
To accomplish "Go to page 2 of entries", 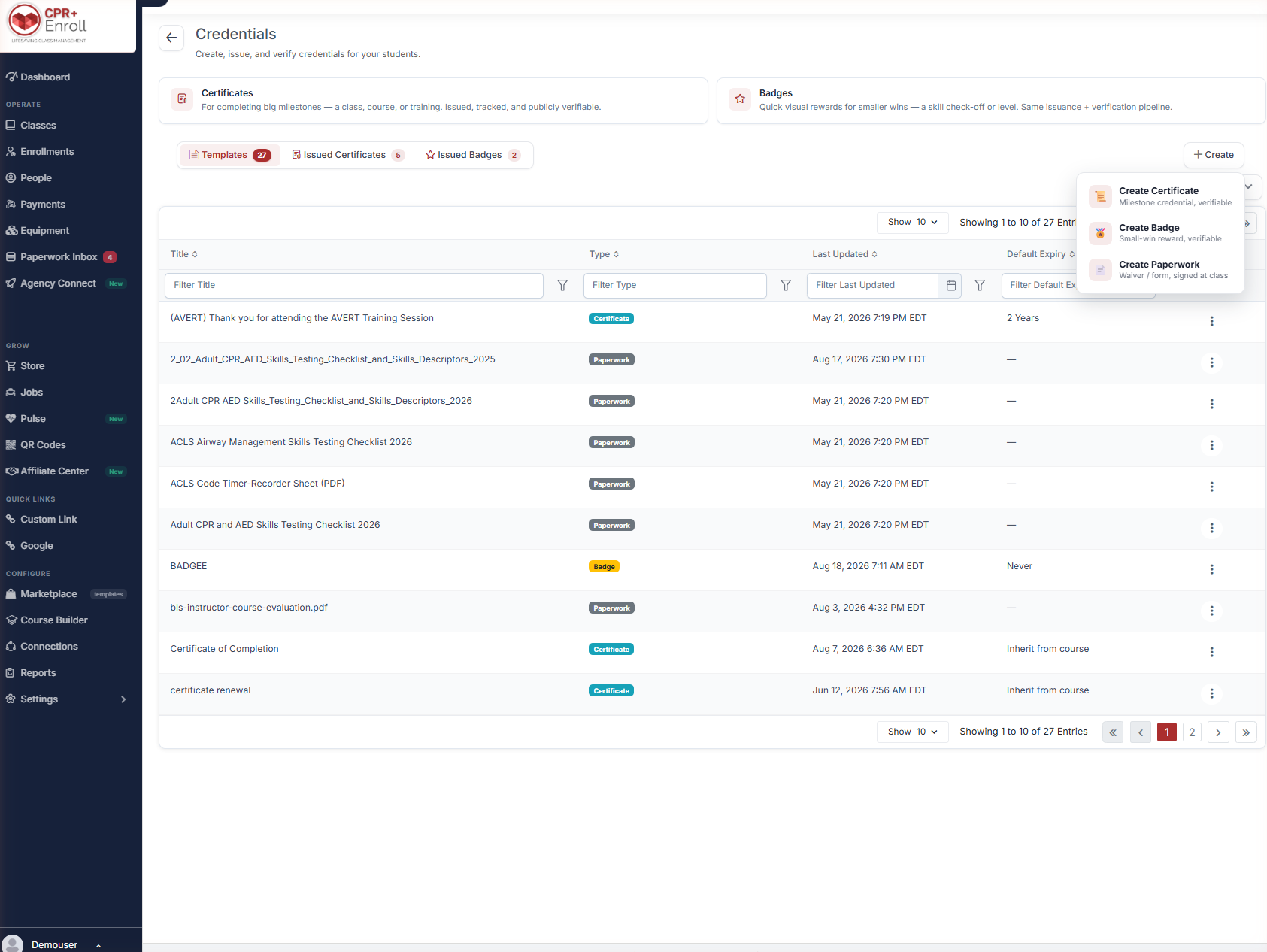I will pyautogui.click(x=1192, y=732).
